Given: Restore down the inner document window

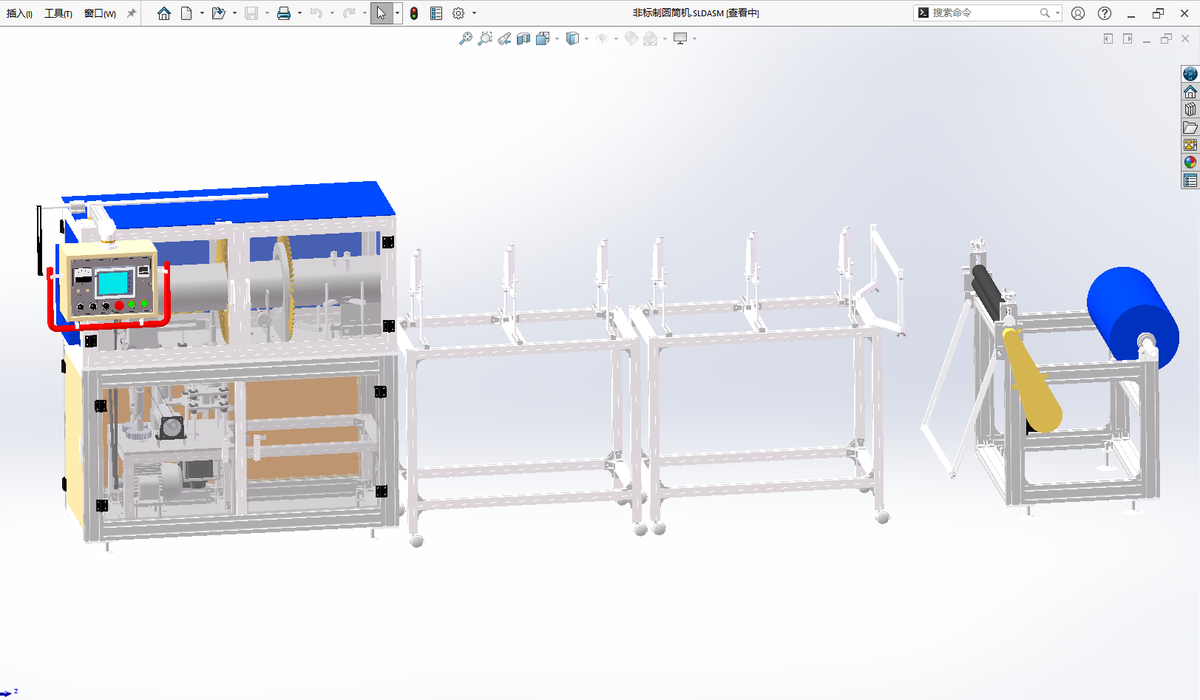Looking at the screenshot, I should 1166,39.
